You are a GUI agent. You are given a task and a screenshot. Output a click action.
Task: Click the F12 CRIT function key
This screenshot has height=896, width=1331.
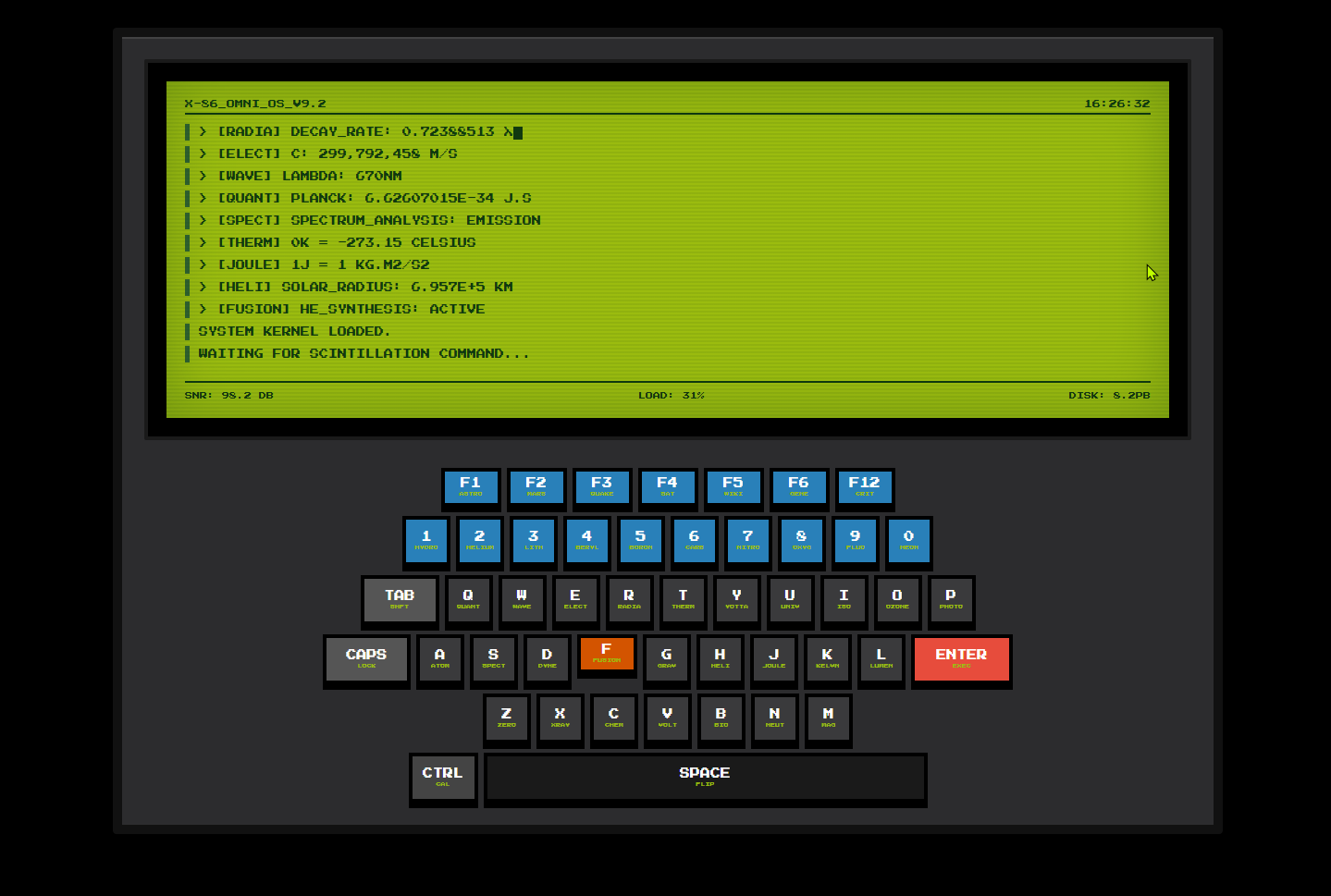point(864,487)
